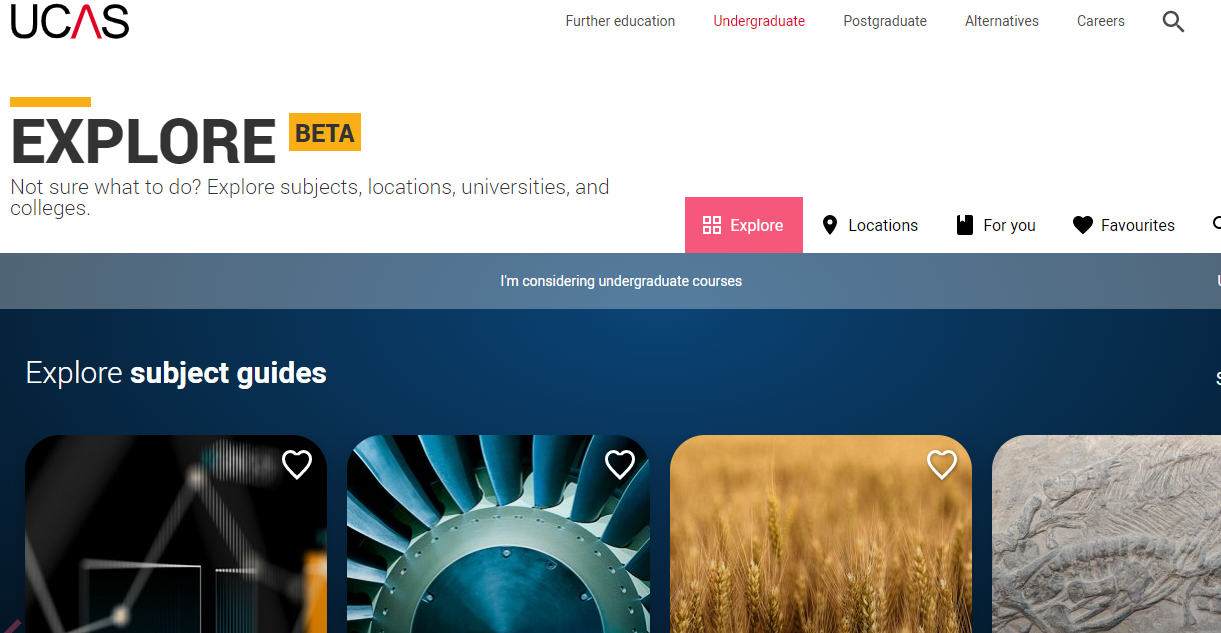This screenshot has height=633, width=1221.
Task: Click the Explore grid icon
Action: click(x=712, y=225)
